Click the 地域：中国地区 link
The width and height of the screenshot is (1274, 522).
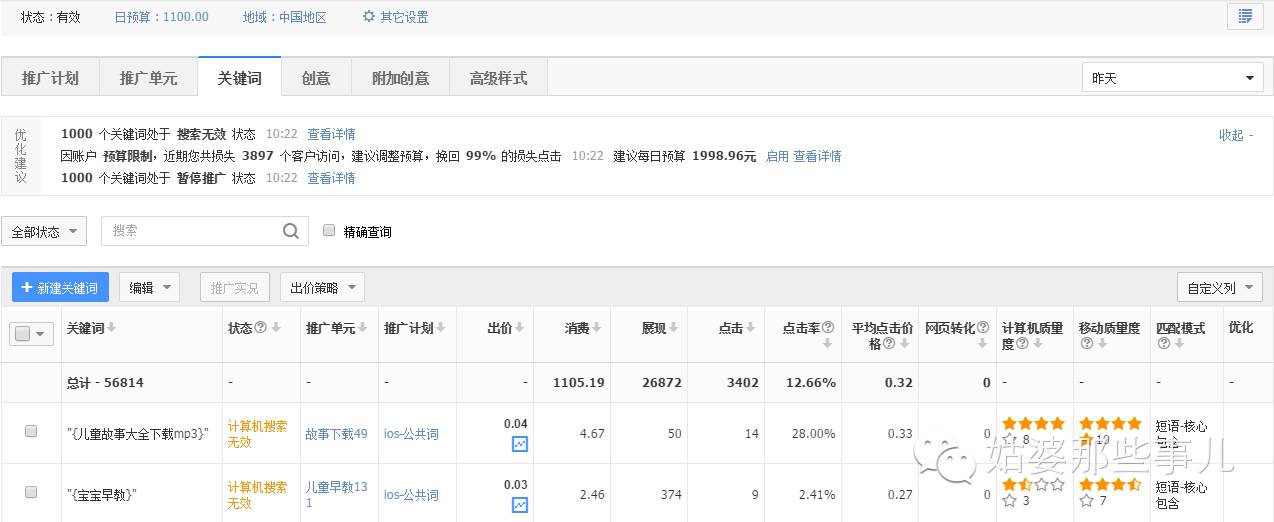click(285, 17)
